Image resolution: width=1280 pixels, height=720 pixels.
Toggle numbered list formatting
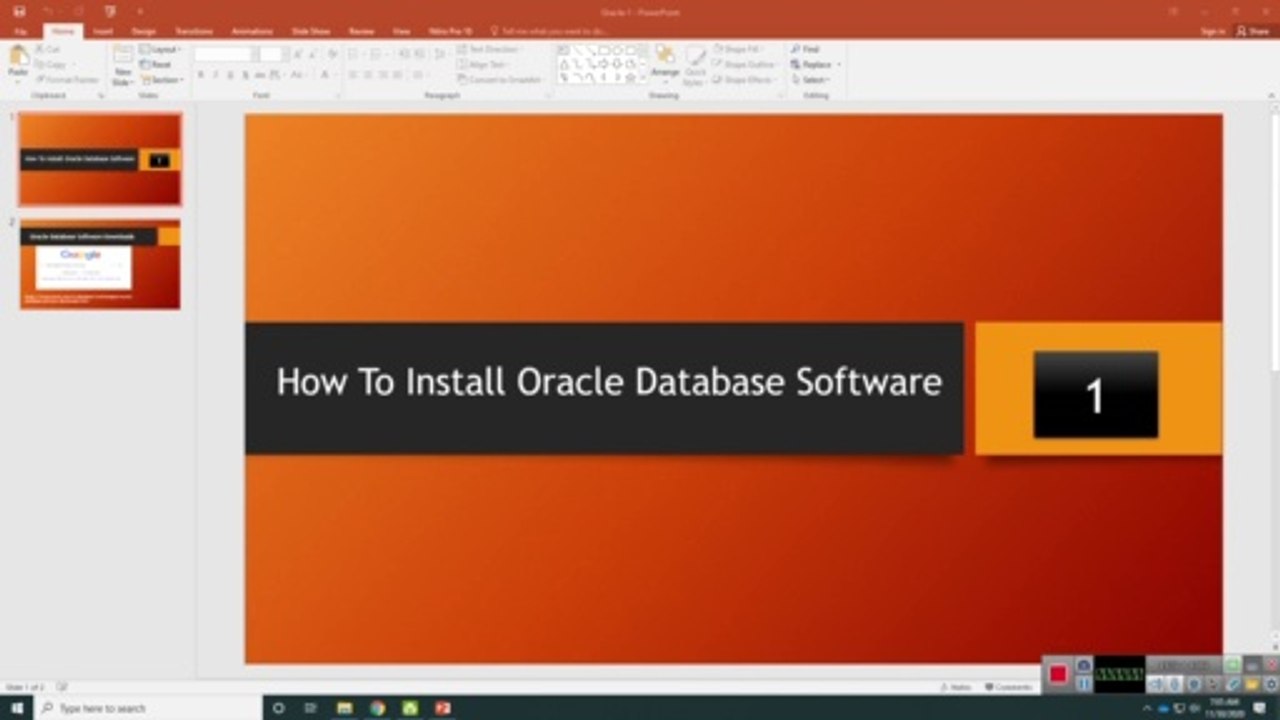(375, 54)
